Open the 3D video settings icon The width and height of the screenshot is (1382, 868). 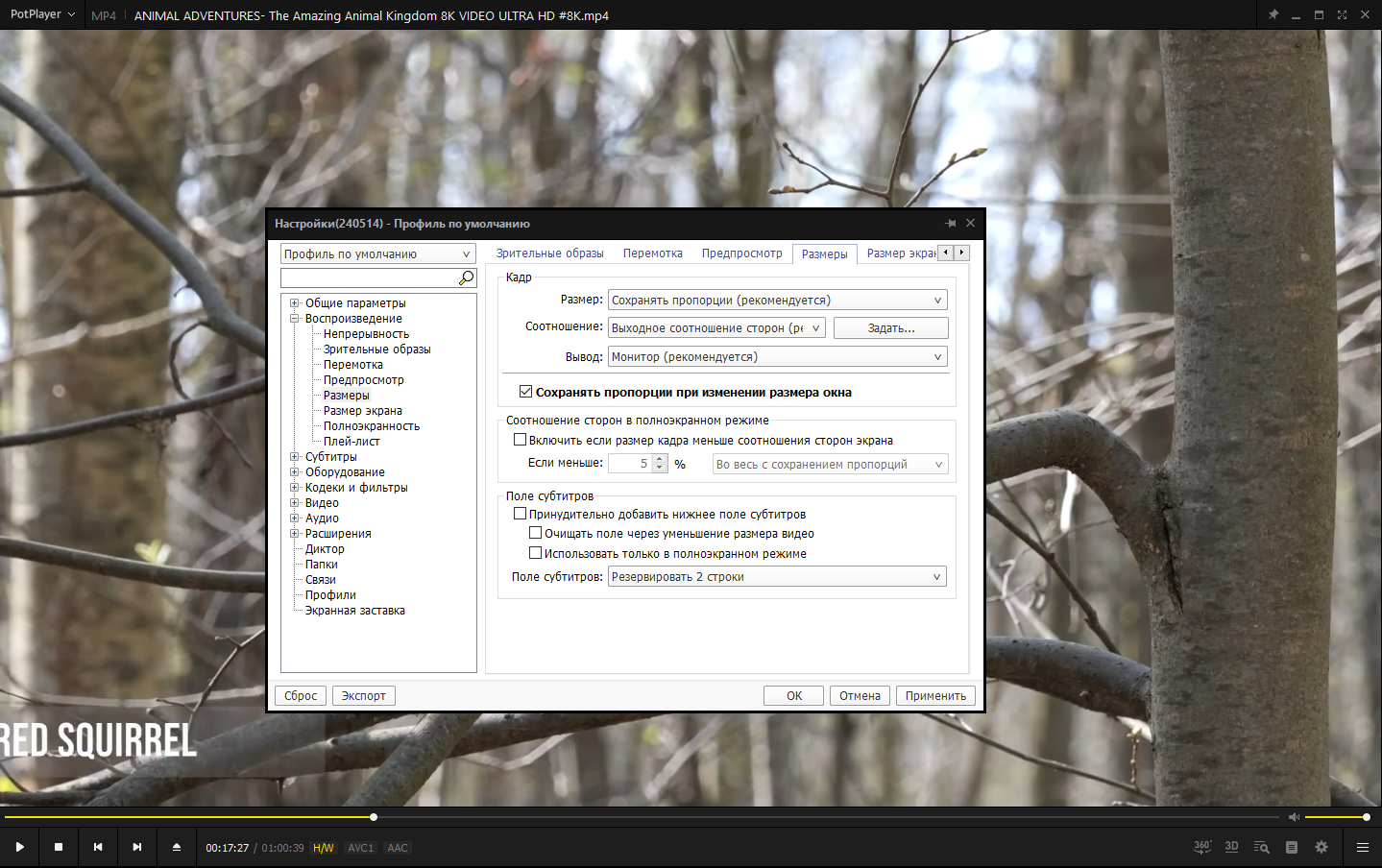point(1232,847)
